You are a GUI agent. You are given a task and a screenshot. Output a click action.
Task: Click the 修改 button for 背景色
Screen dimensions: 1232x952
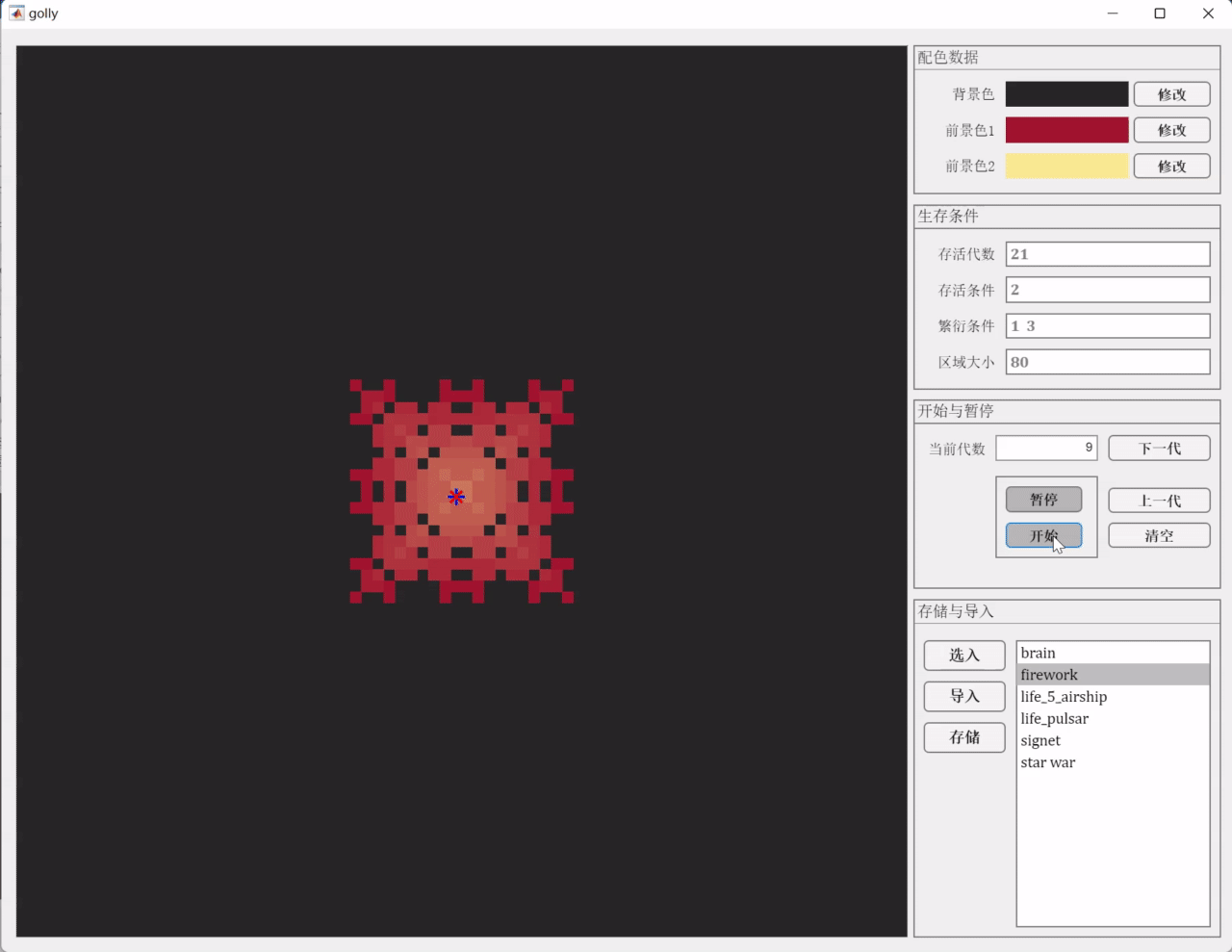pyautogui.click(x=1171, y=94)
